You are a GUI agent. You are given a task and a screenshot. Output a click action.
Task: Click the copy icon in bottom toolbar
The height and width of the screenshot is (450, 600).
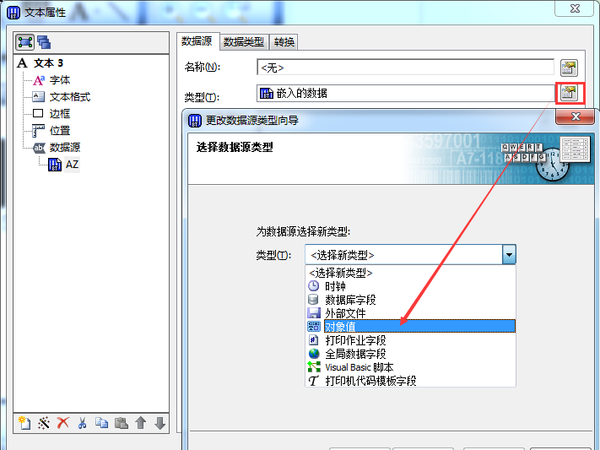click(x=101, y=423)
